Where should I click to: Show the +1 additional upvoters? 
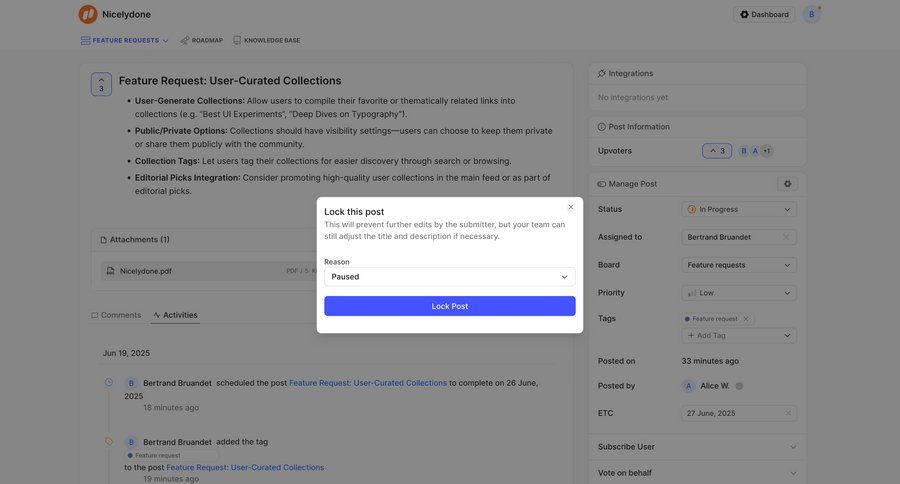click(767, 151)
